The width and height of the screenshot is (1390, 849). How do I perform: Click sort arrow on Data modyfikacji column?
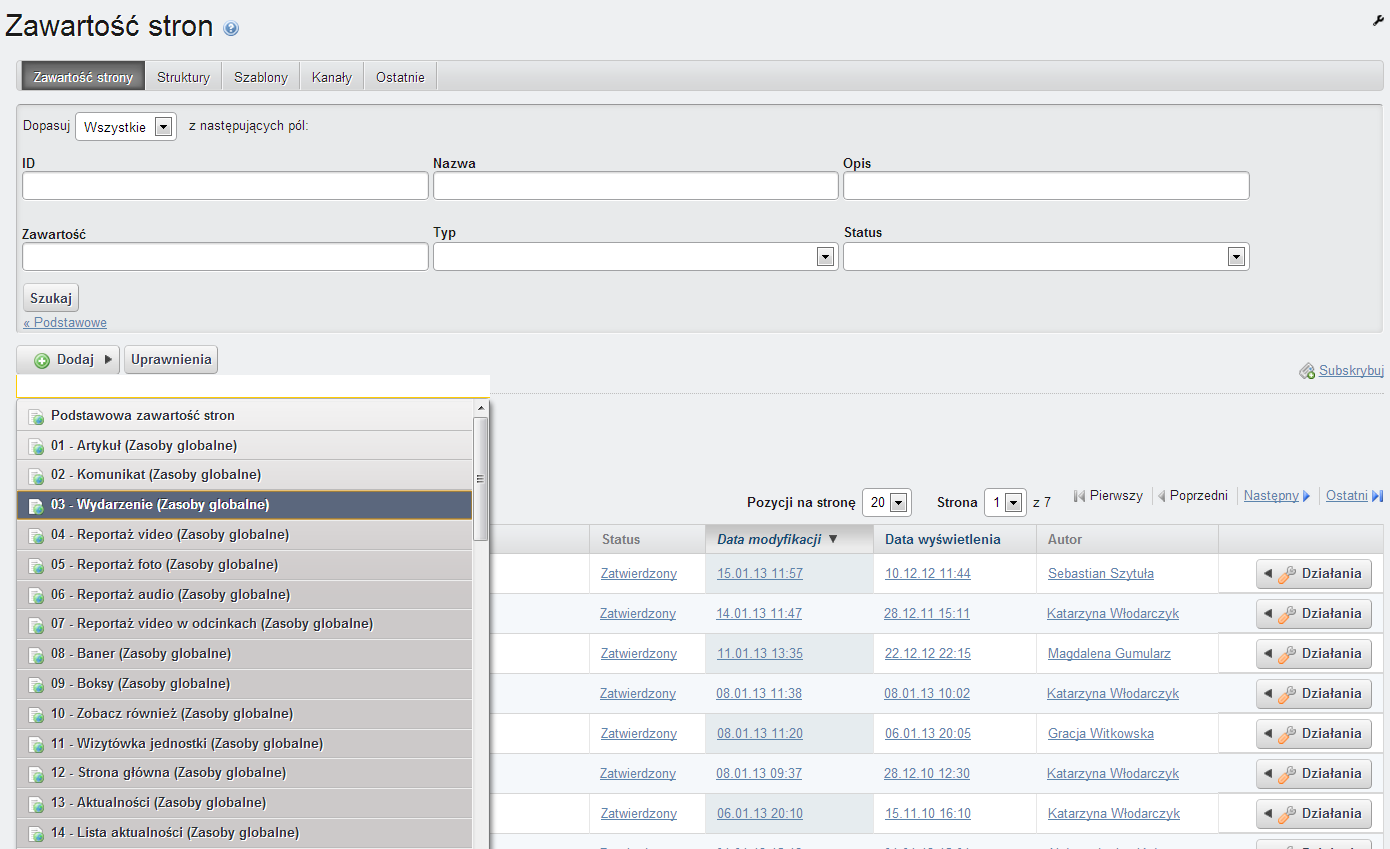pos(833,539)
